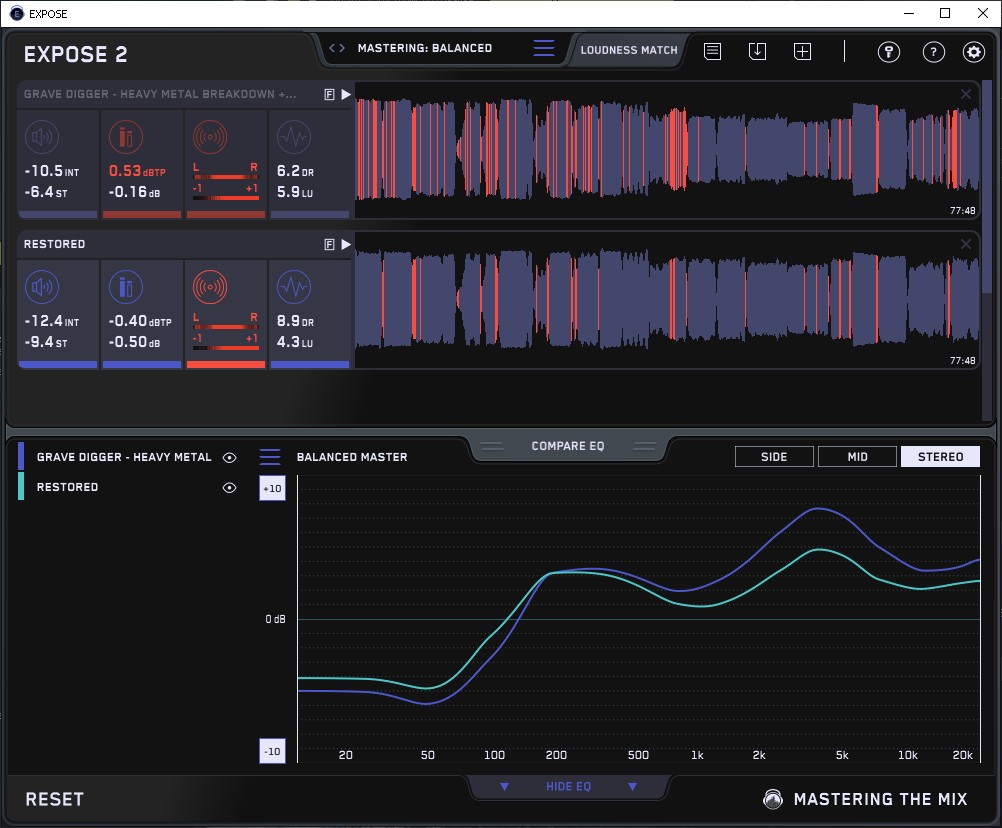Remove the Restored track with X
Viewport: 1002px width, 828px height.
click(x=966, y=244)
